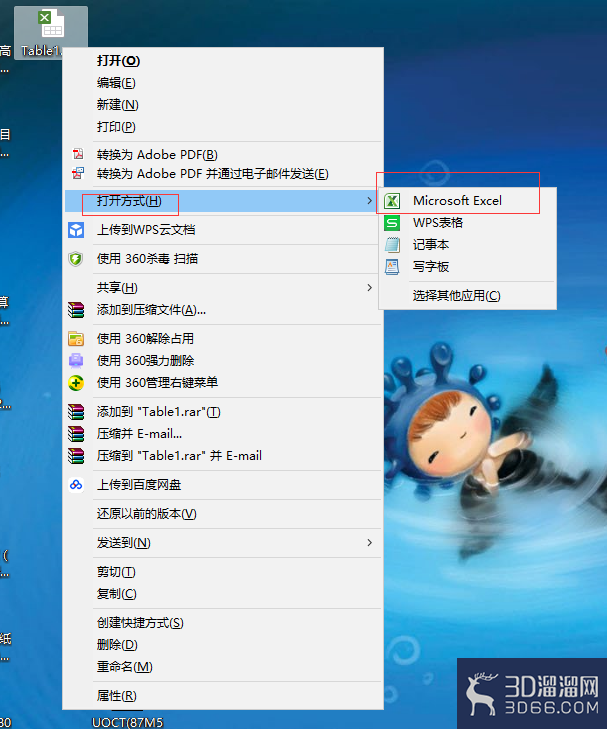Choose 打开(O) from context menu
The width and height of the screenshot is (607, 729).
[x=223, y=61]
